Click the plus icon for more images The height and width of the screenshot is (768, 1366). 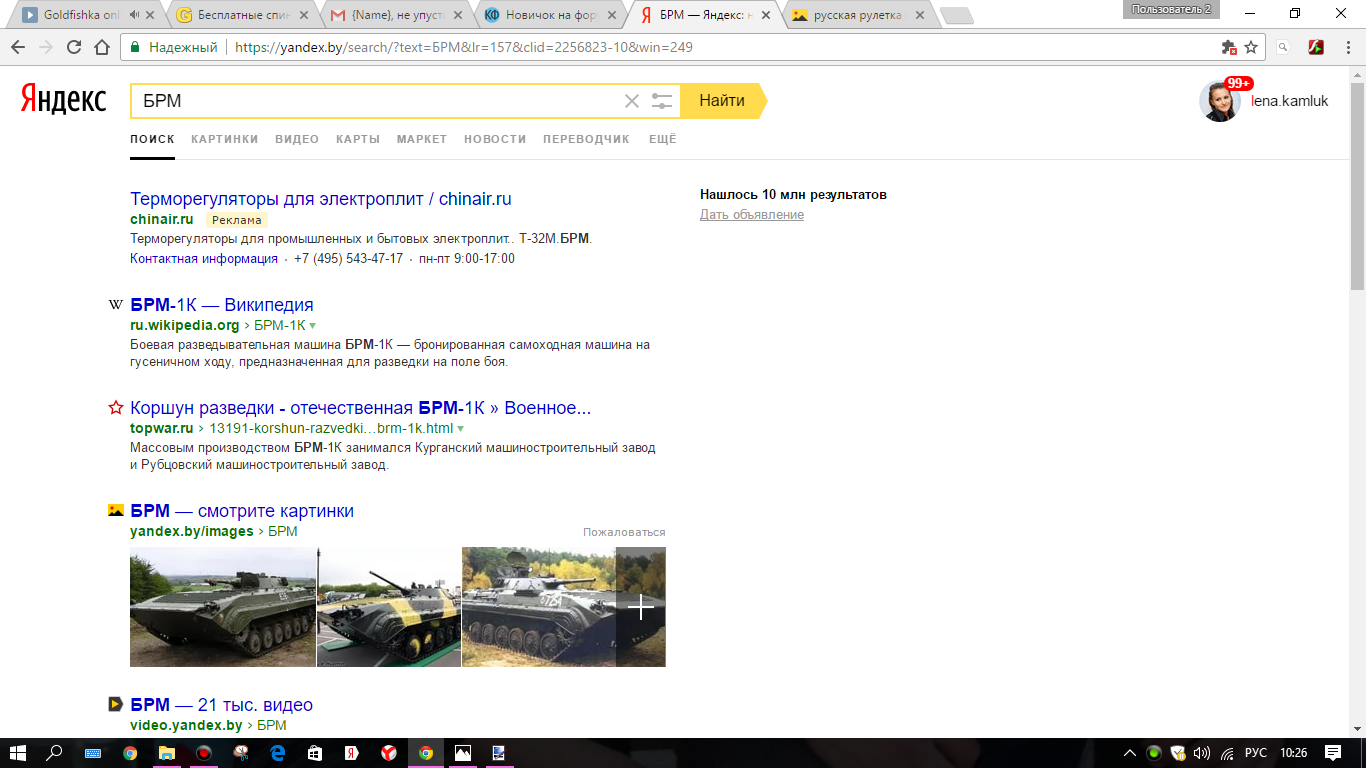coord(641,607)
